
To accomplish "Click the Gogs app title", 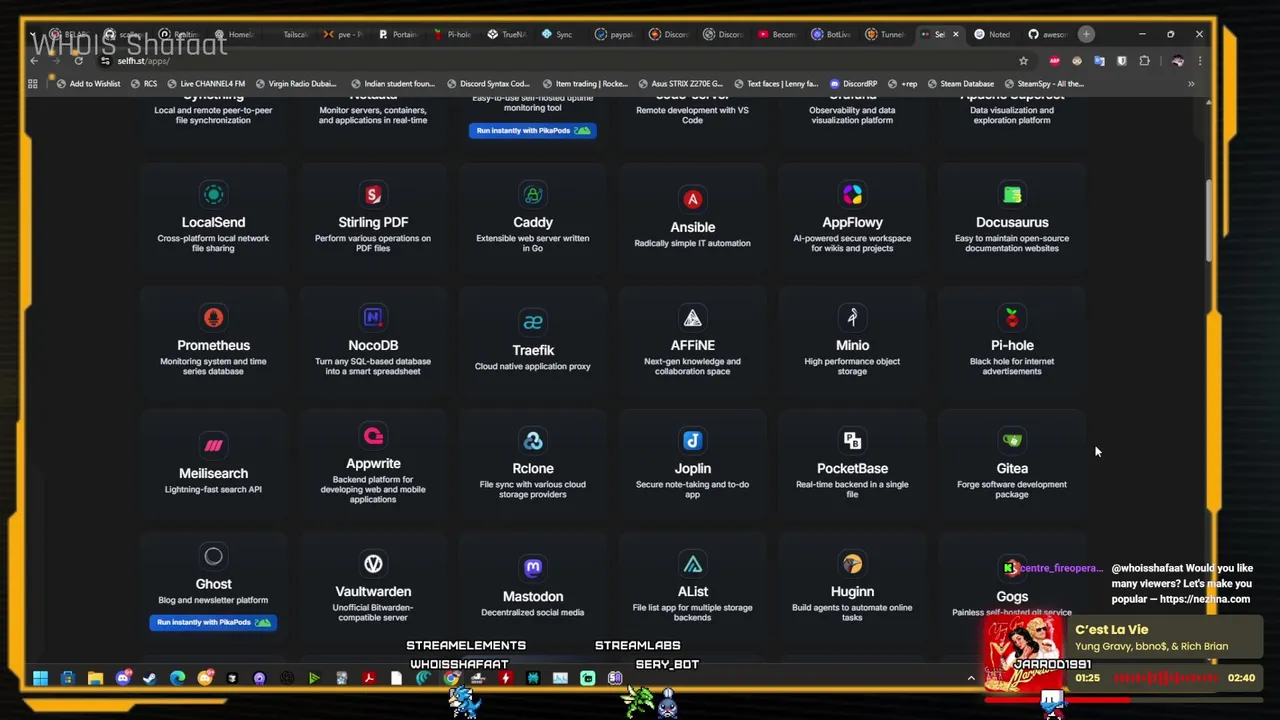I will click(1012, 596).
